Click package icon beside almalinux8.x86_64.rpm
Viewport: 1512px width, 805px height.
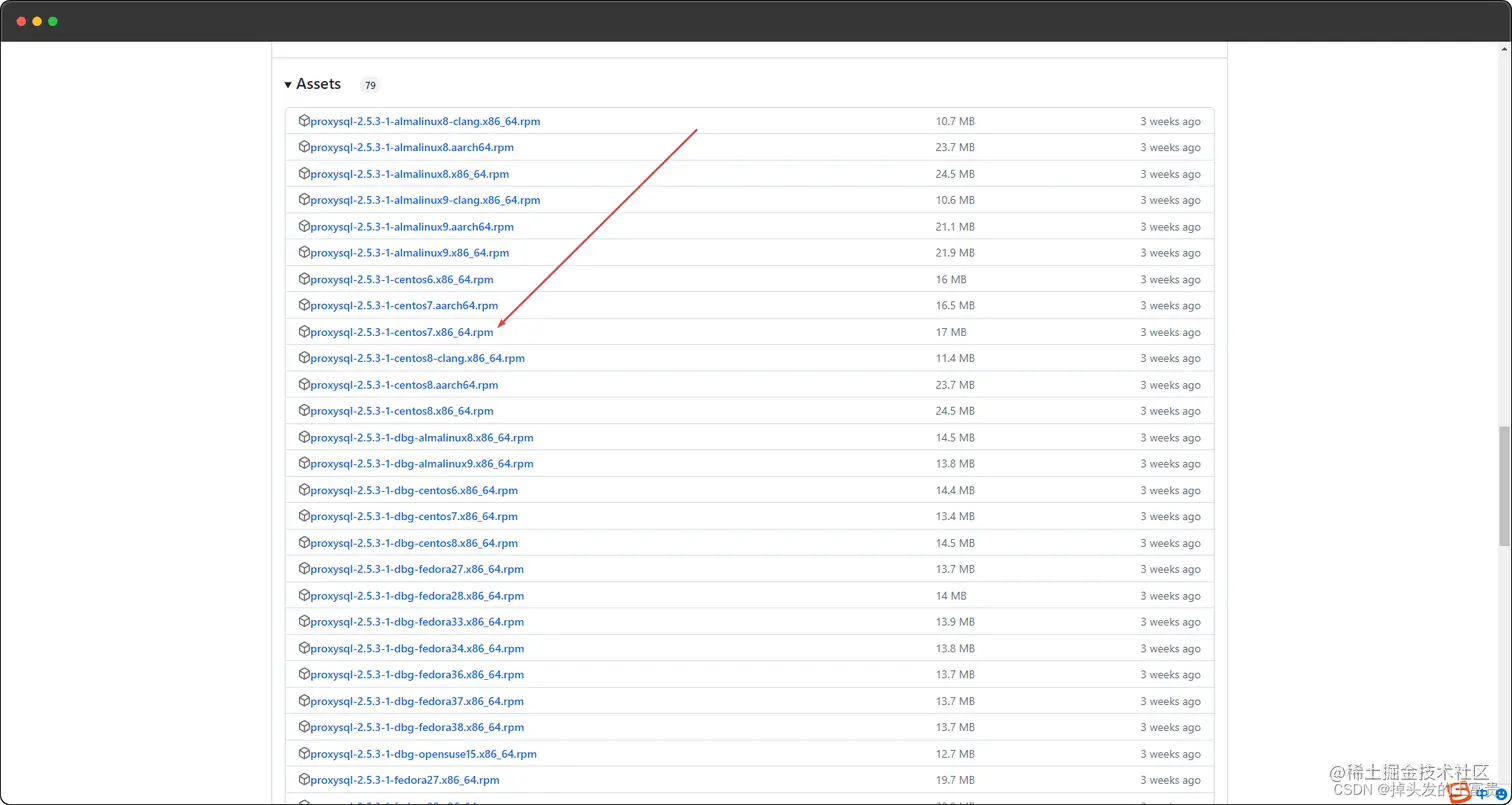coord(304,173)
